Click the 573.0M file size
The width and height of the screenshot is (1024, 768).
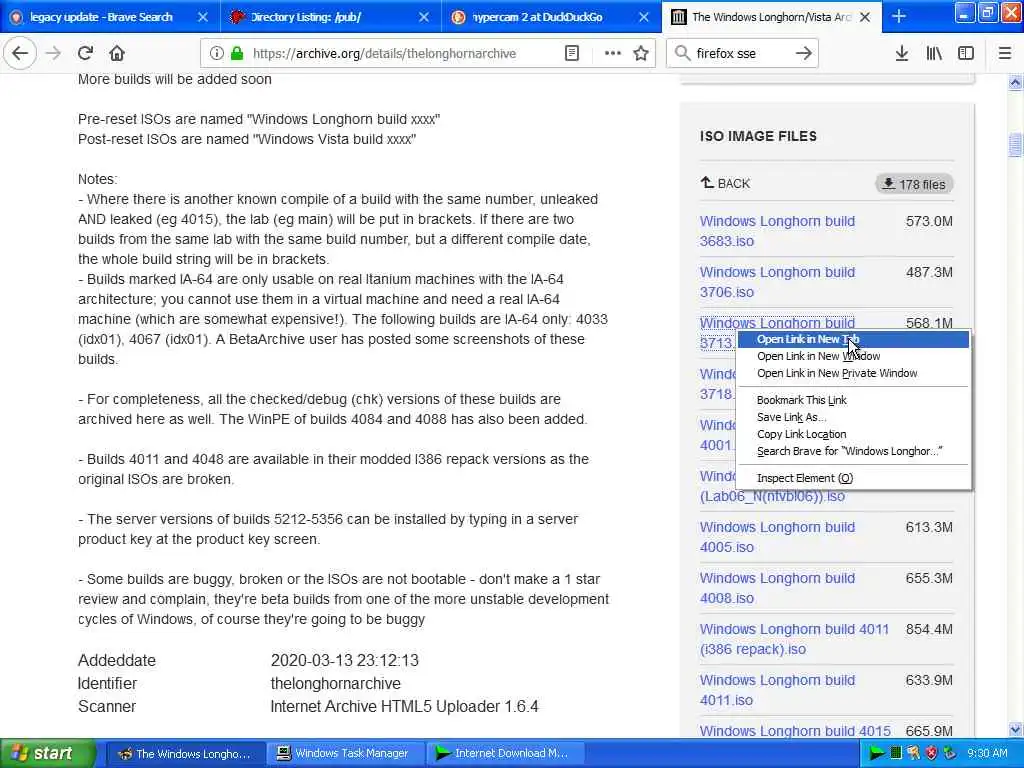(929, 221)
